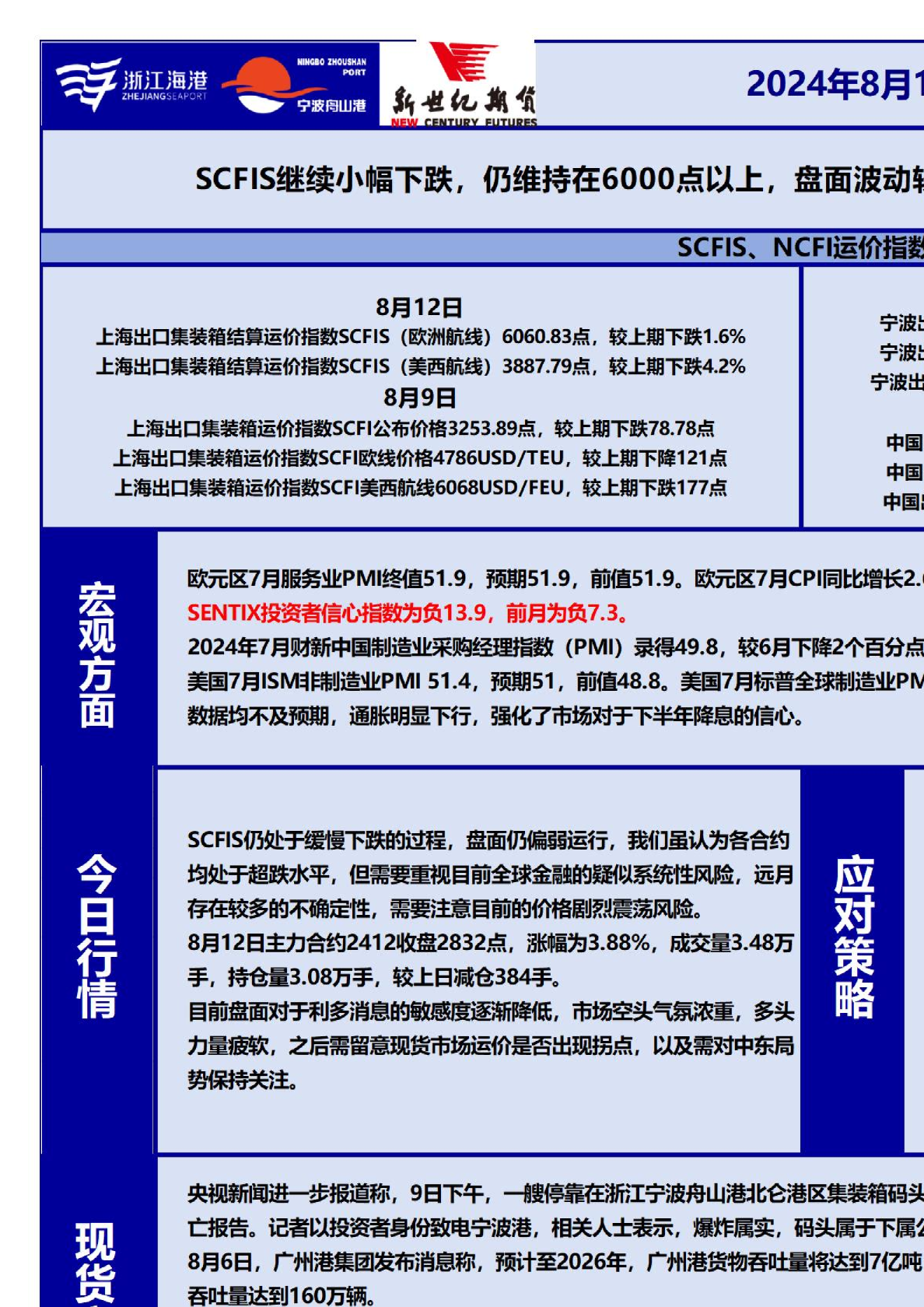The image size is (924, 1307).
Task: Open the 今日行情 section label
Action: tap(97, 936)
